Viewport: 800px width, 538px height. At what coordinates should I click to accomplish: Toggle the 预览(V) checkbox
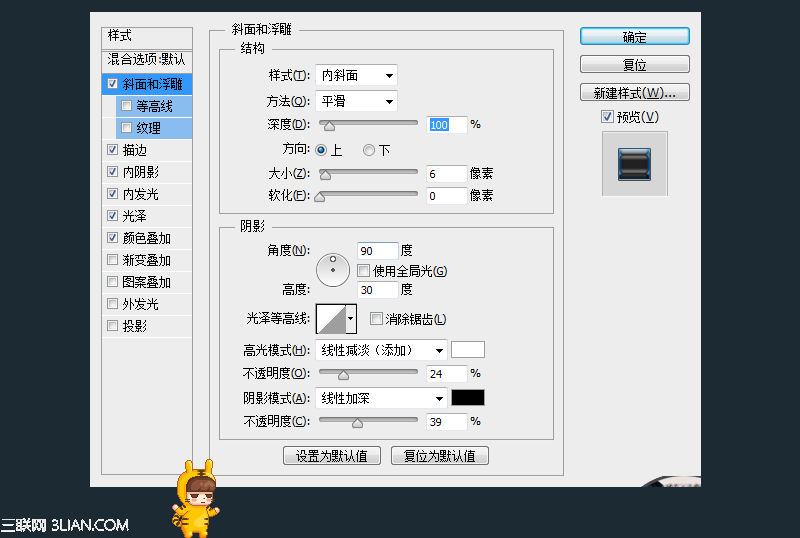pos(607,117)
